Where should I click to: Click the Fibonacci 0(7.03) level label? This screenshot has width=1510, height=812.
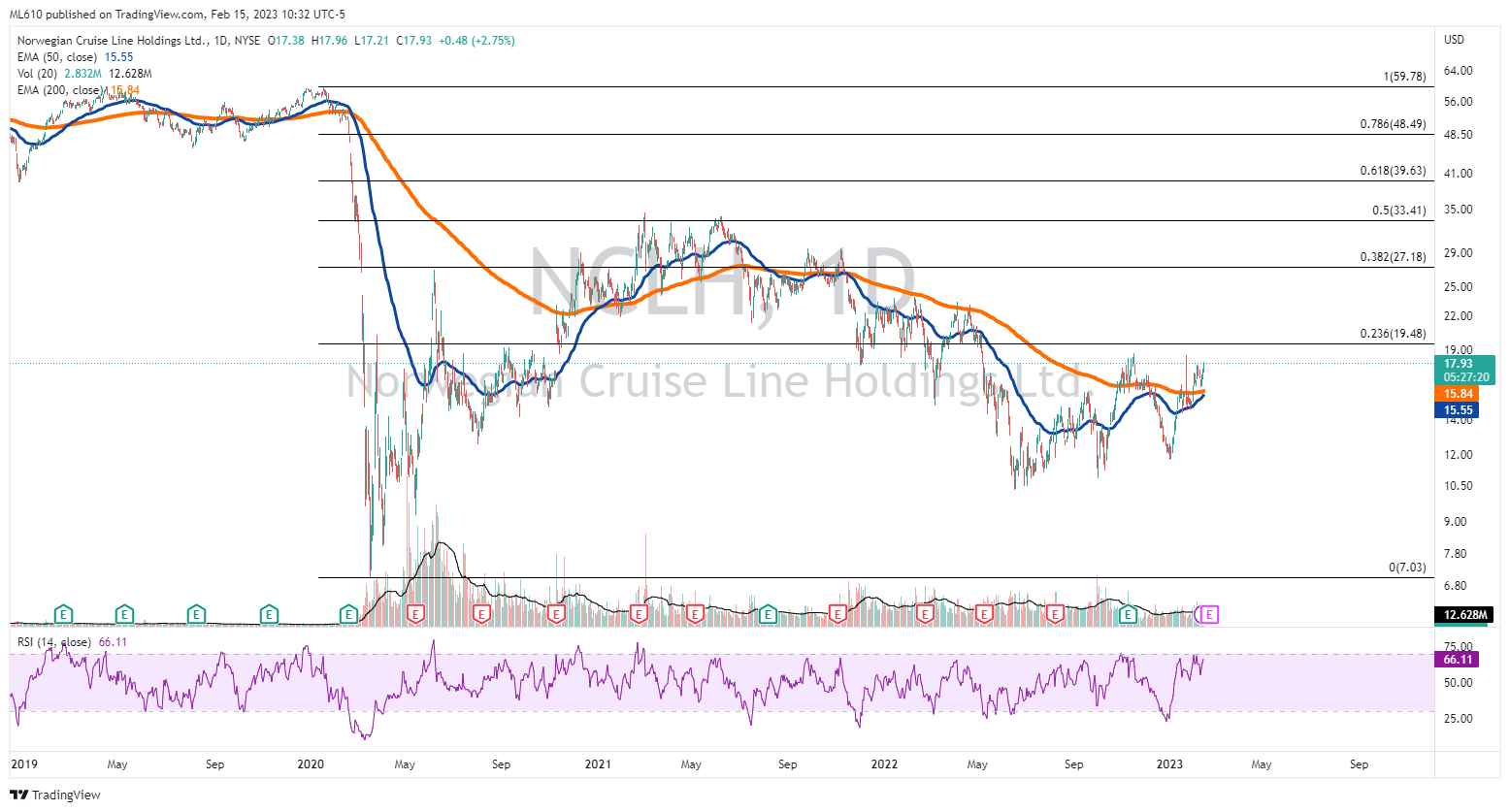coord(1407,568)
